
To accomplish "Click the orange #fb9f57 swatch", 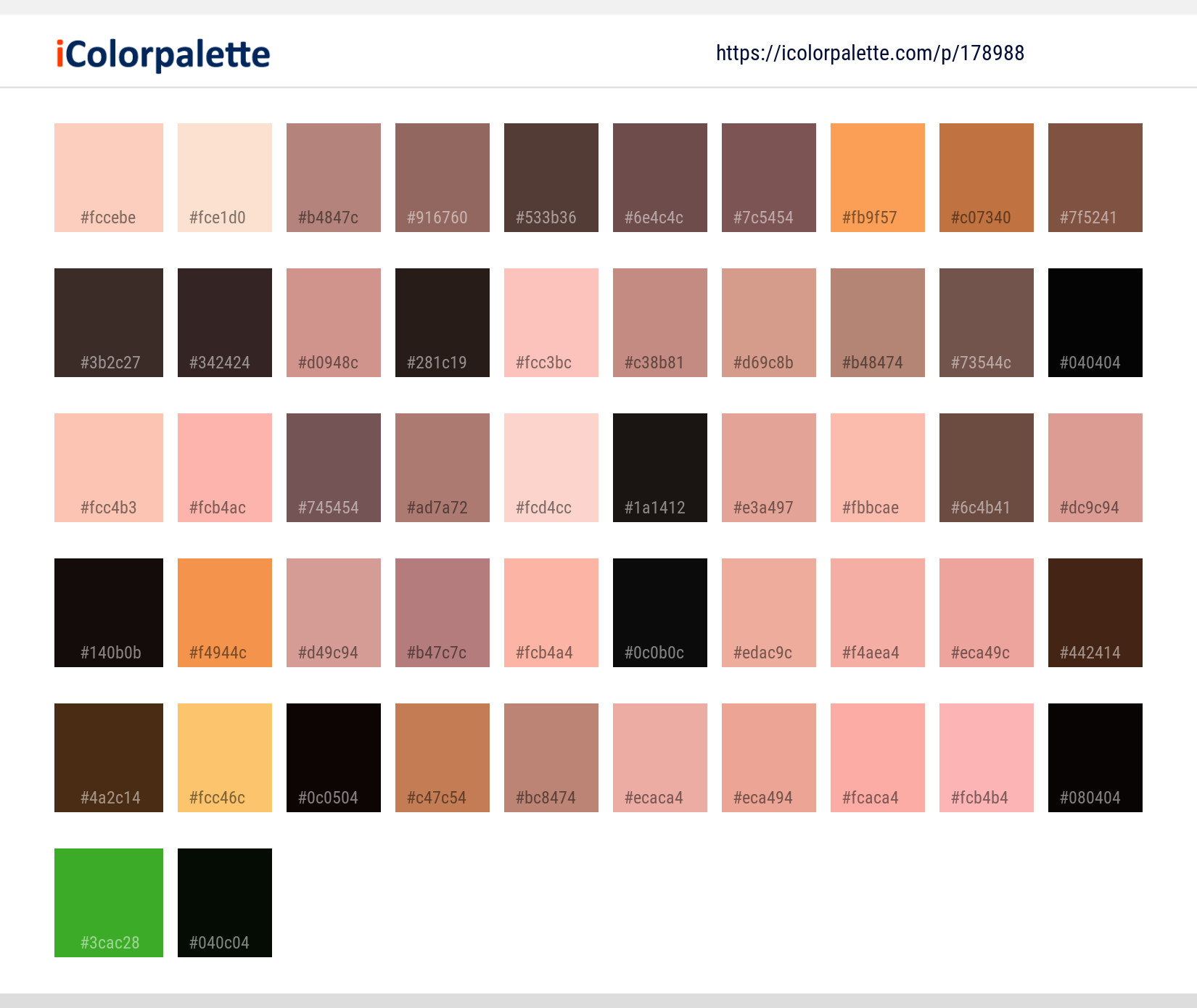I will pos(878,178).
